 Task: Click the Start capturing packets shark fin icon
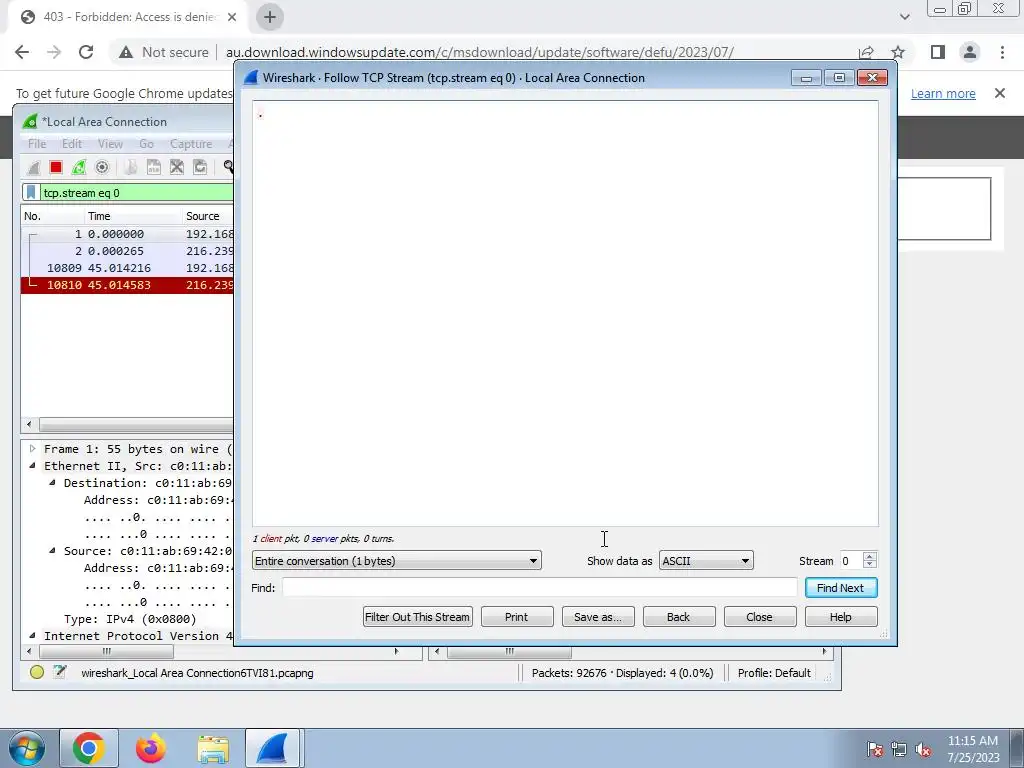[33, 167]
